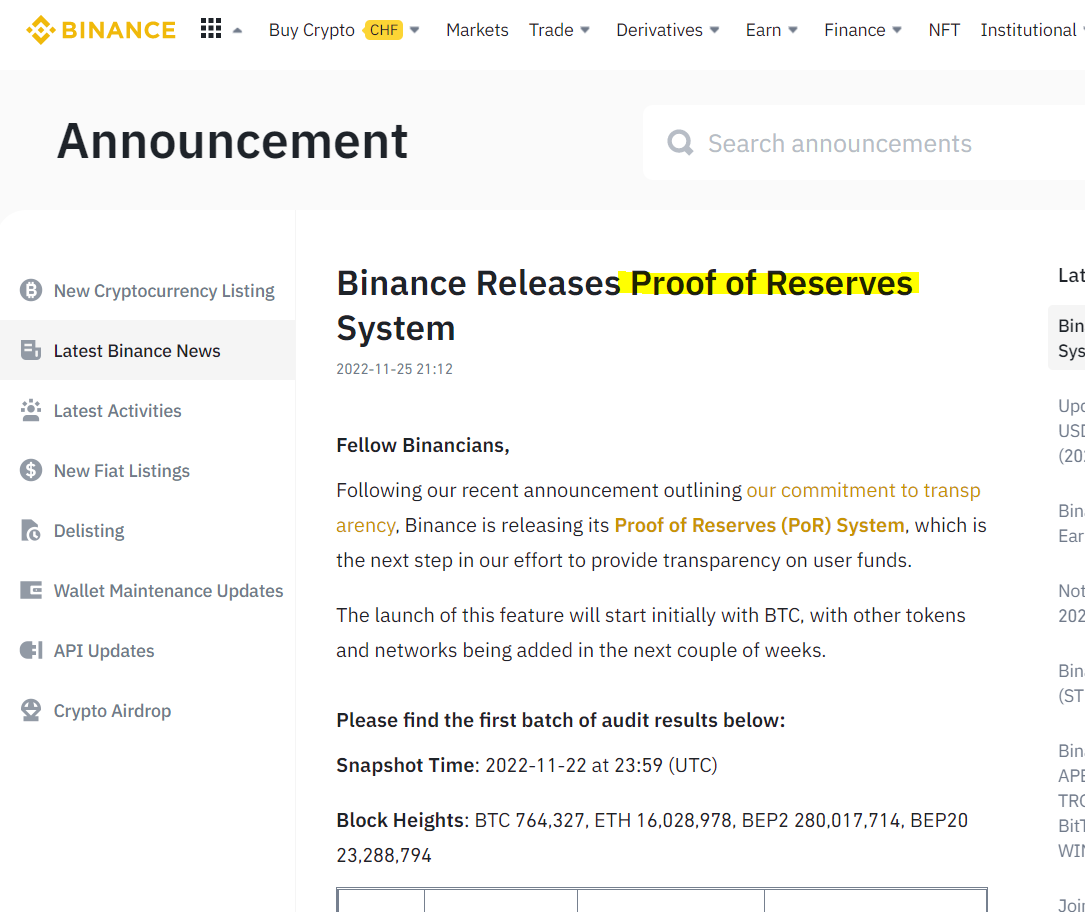Follow 'our commitment to transparency' link
Viewport: 1085px width, 912px height.
coord(863,490)
